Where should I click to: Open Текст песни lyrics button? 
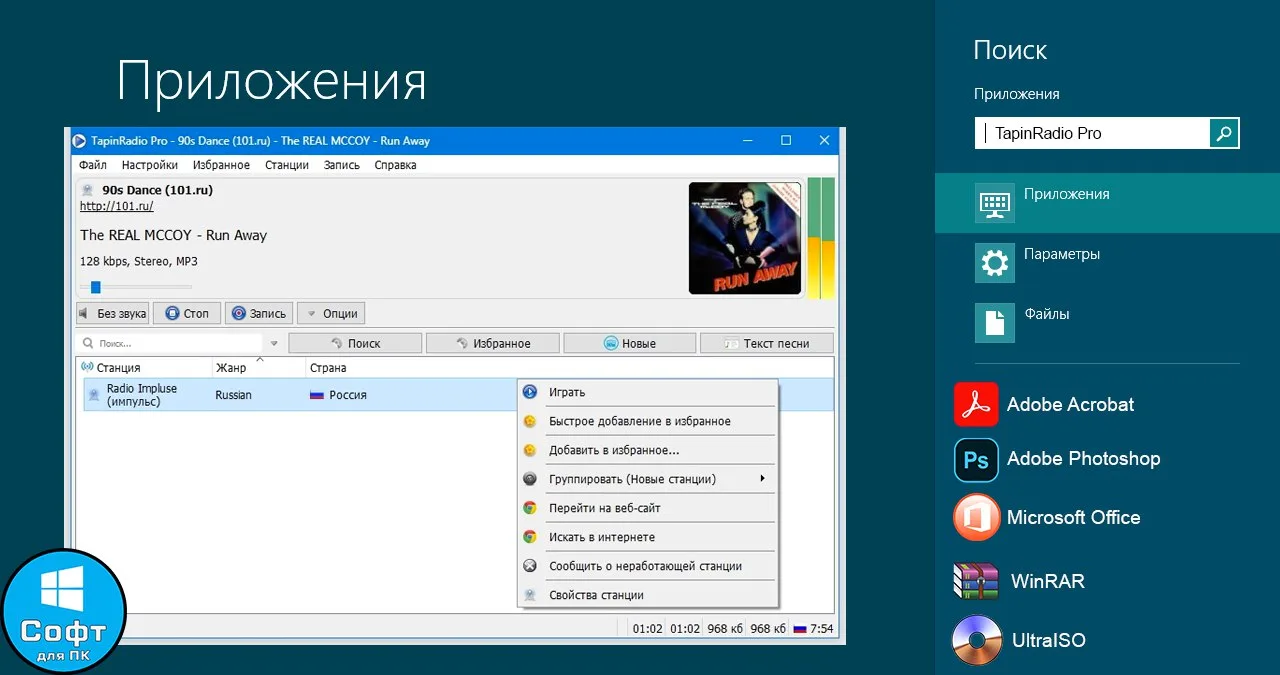(x=767, y=343)
